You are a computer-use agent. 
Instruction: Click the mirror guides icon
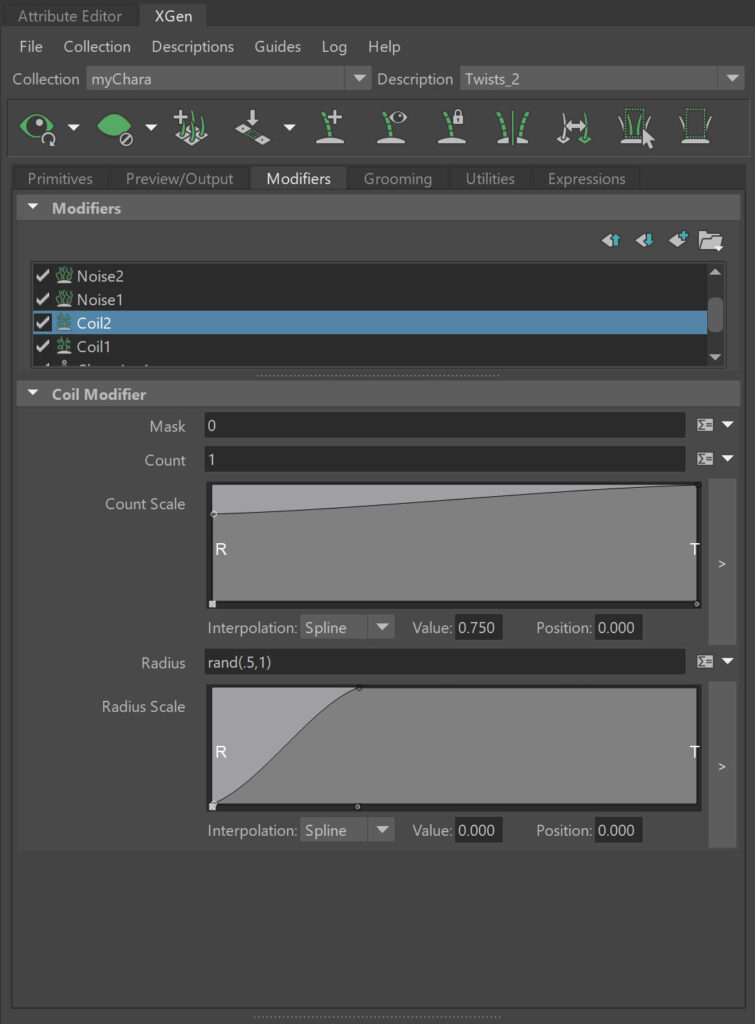pyautogui.click(x=512, y=128)
